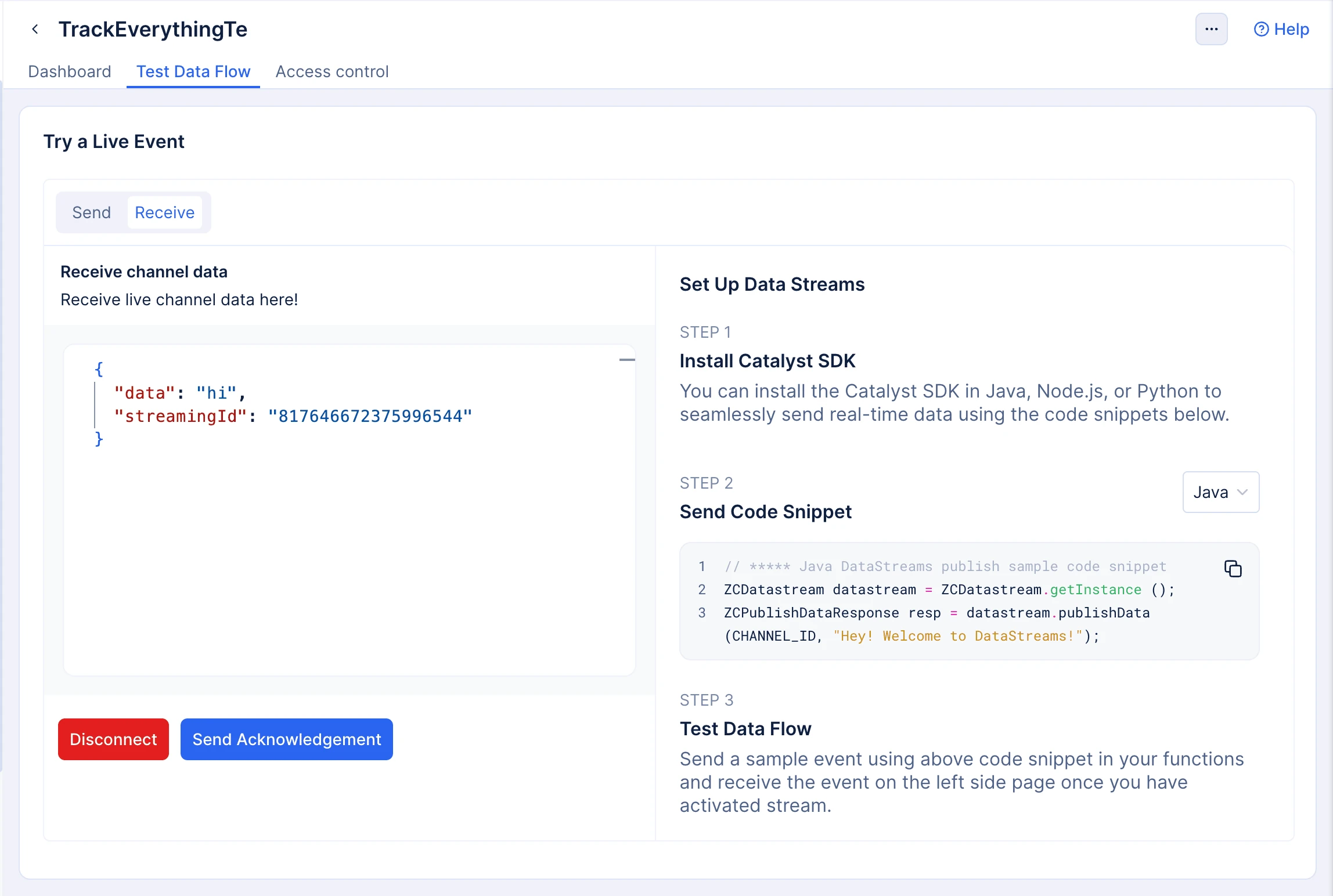Click the TrackEverythingTe page title
Screen dimensions: 1333x896
click(x=153, y=29)
